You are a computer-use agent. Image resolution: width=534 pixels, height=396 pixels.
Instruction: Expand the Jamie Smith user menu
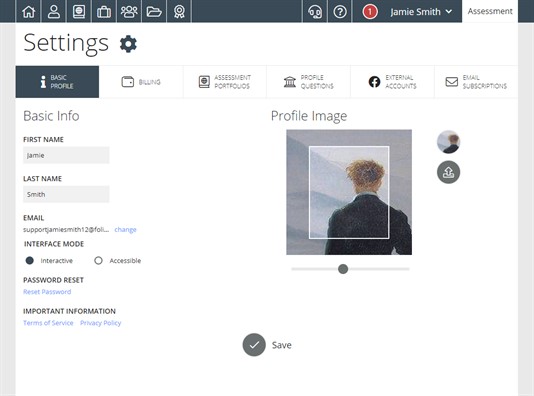click(x=421, y=12)
